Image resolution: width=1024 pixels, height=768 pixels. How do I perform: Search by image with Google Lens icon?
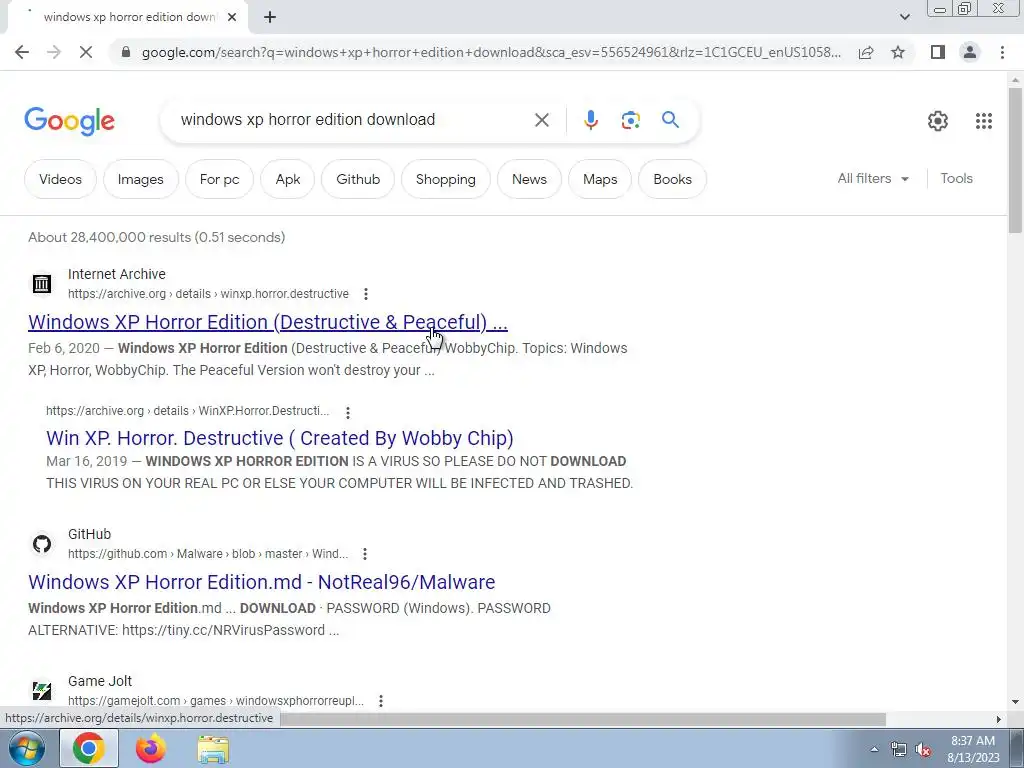630,120
